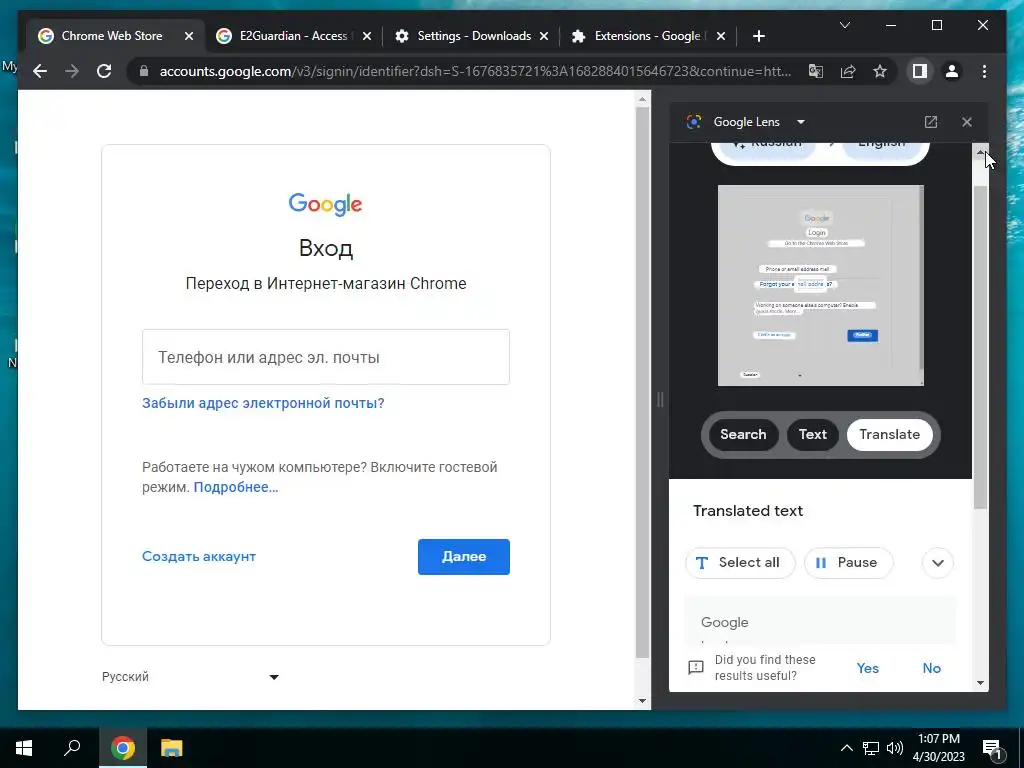Open tab search chevron in title bar

[844, 25]
